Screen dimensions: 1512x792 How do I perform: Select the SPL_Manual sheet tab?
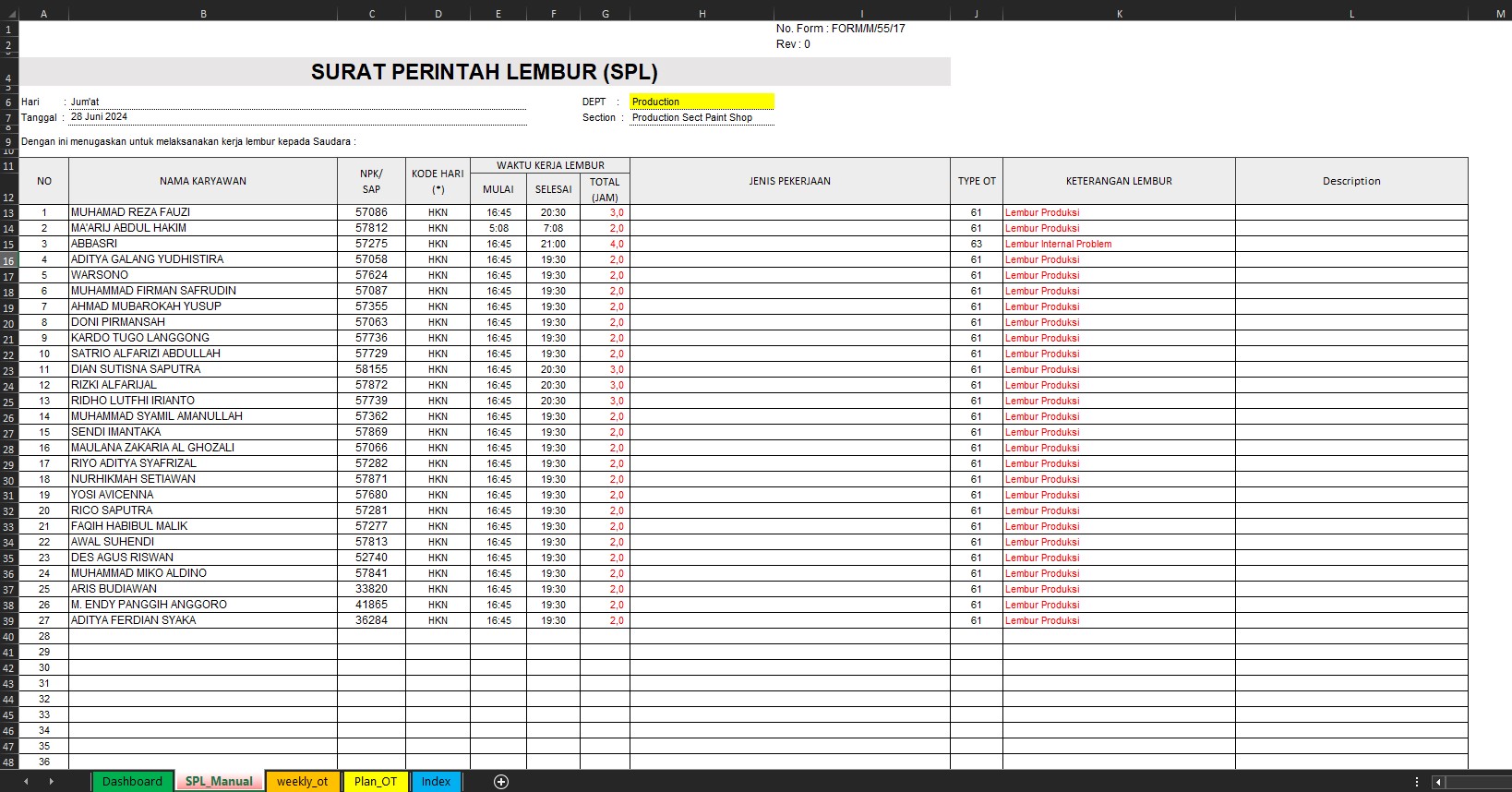(219, 782)
